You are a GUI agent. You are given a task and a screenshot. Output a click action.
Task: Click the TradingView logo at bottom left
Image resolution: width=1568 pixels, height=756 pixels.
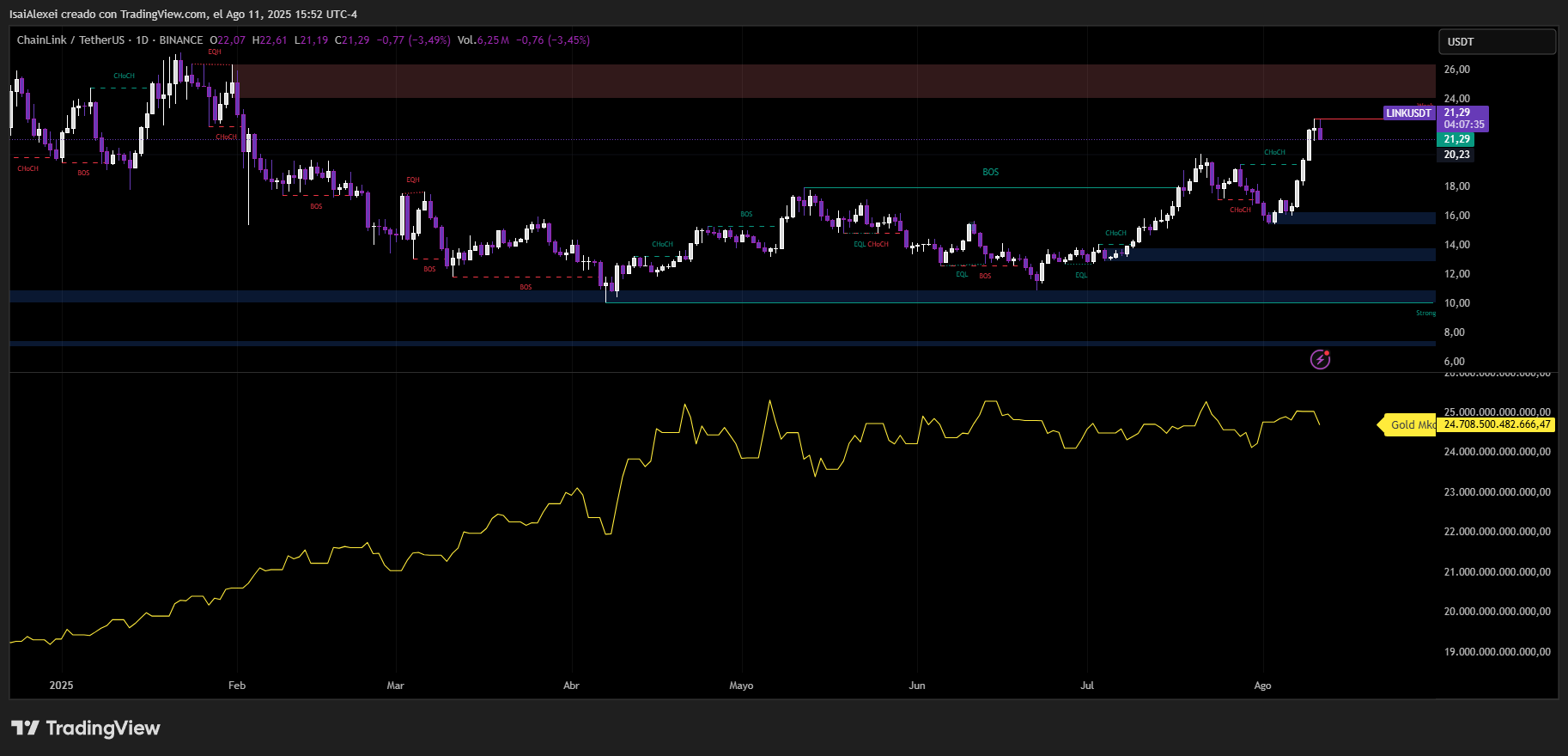click(x=86, y=729)
